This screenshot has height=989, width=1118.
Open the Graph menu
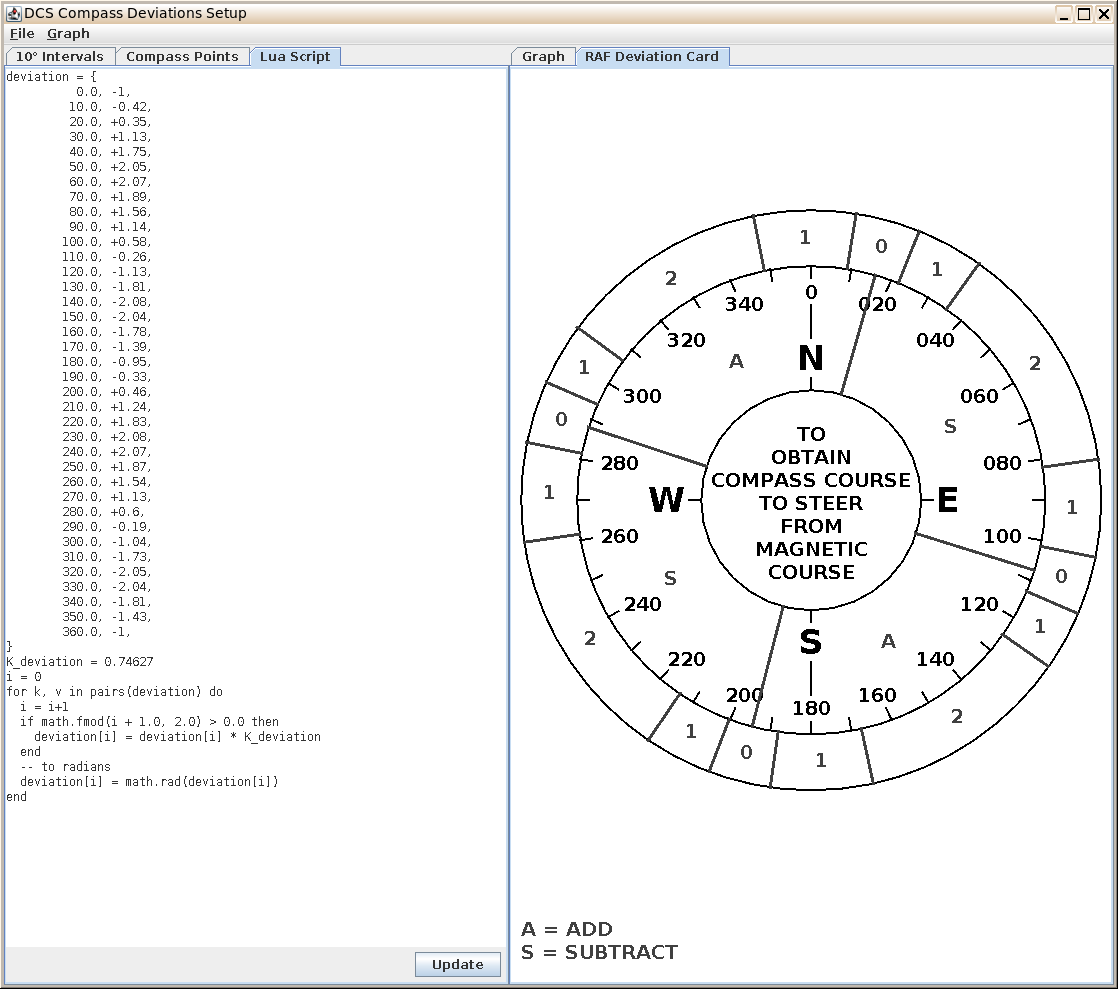tap(68, 34)
